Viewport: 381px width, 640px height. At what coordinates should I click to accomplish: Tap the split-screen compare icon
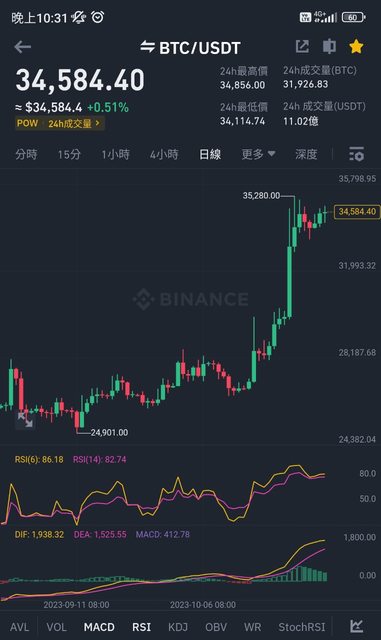coord(329,47)
